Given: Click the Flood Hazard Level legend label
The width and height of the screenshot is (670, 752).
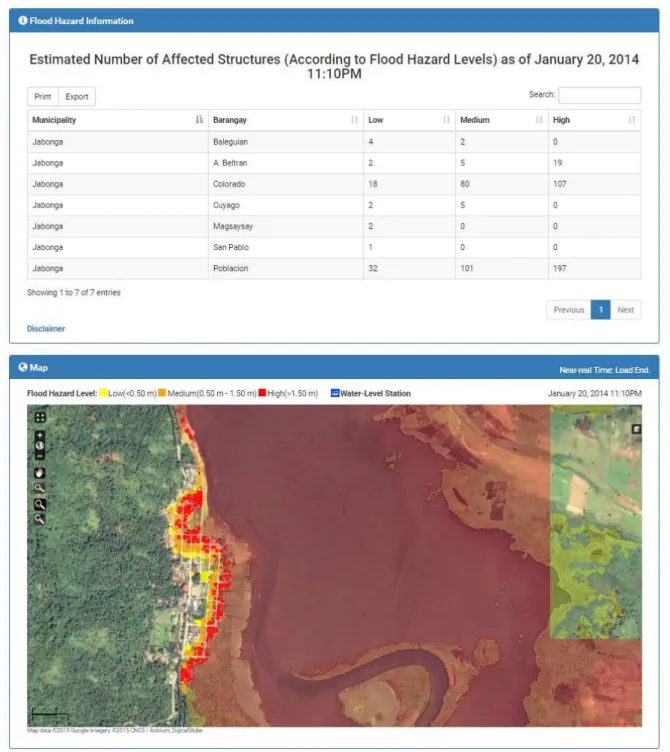Looking at the screenshot, I should point(62,393).
